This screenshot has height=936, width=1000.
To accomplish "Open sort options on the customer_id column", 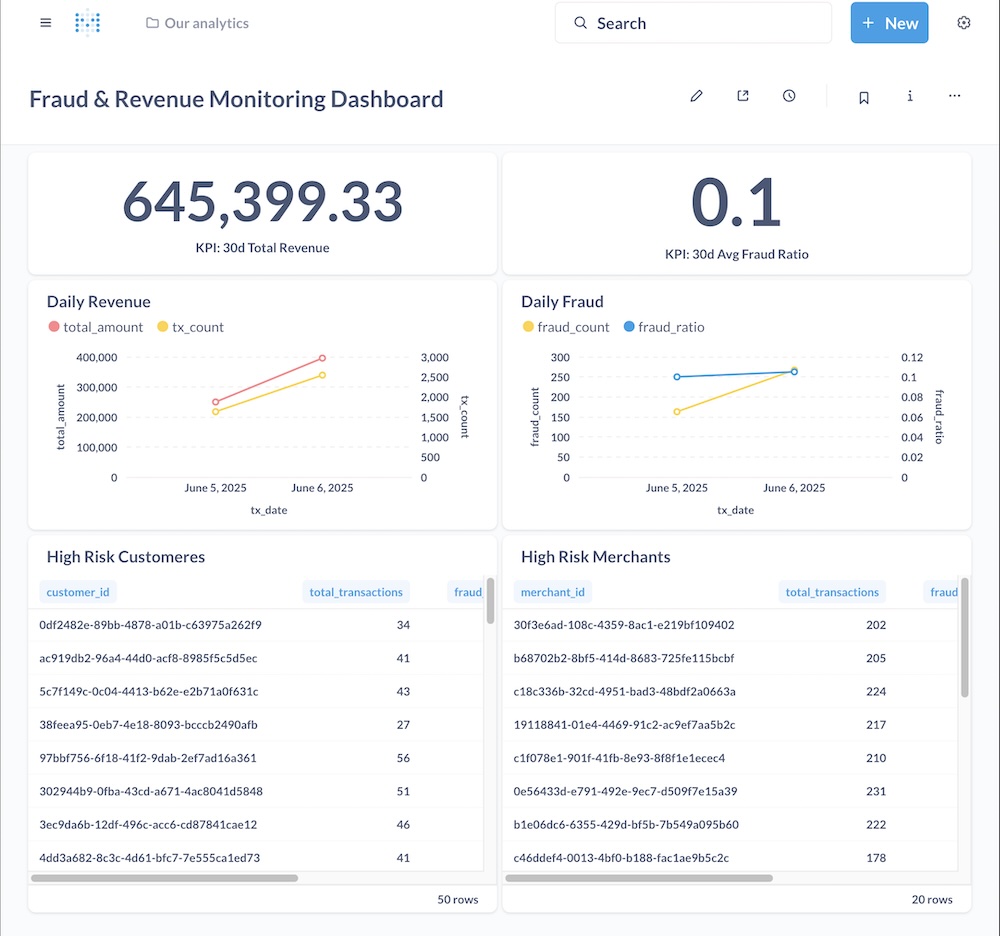I will coord(78,591).
